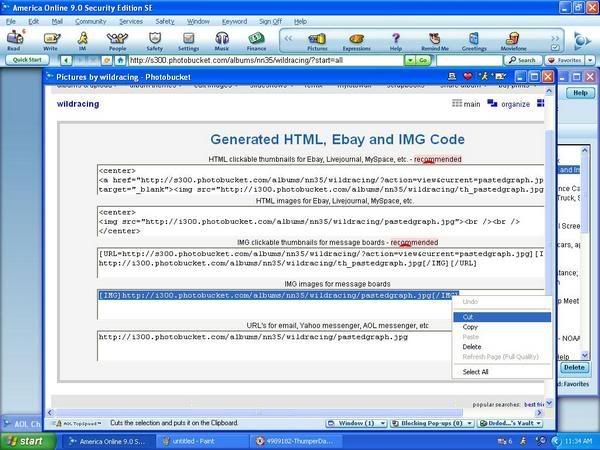This screenshot has height=450, width=600.
Task: Switch to America Online 9.0 taskbar item
Action: tap(108, 441)
